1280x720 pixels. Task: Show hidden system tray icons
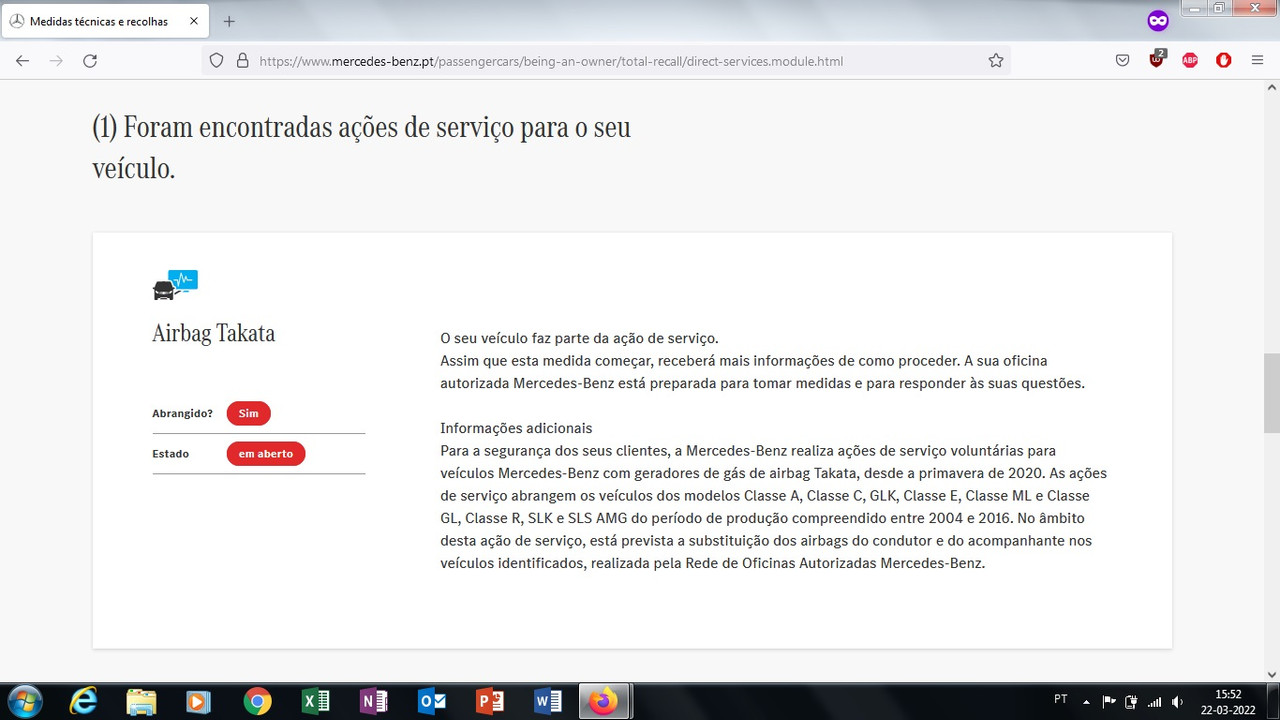click(x=1087, y=701)
